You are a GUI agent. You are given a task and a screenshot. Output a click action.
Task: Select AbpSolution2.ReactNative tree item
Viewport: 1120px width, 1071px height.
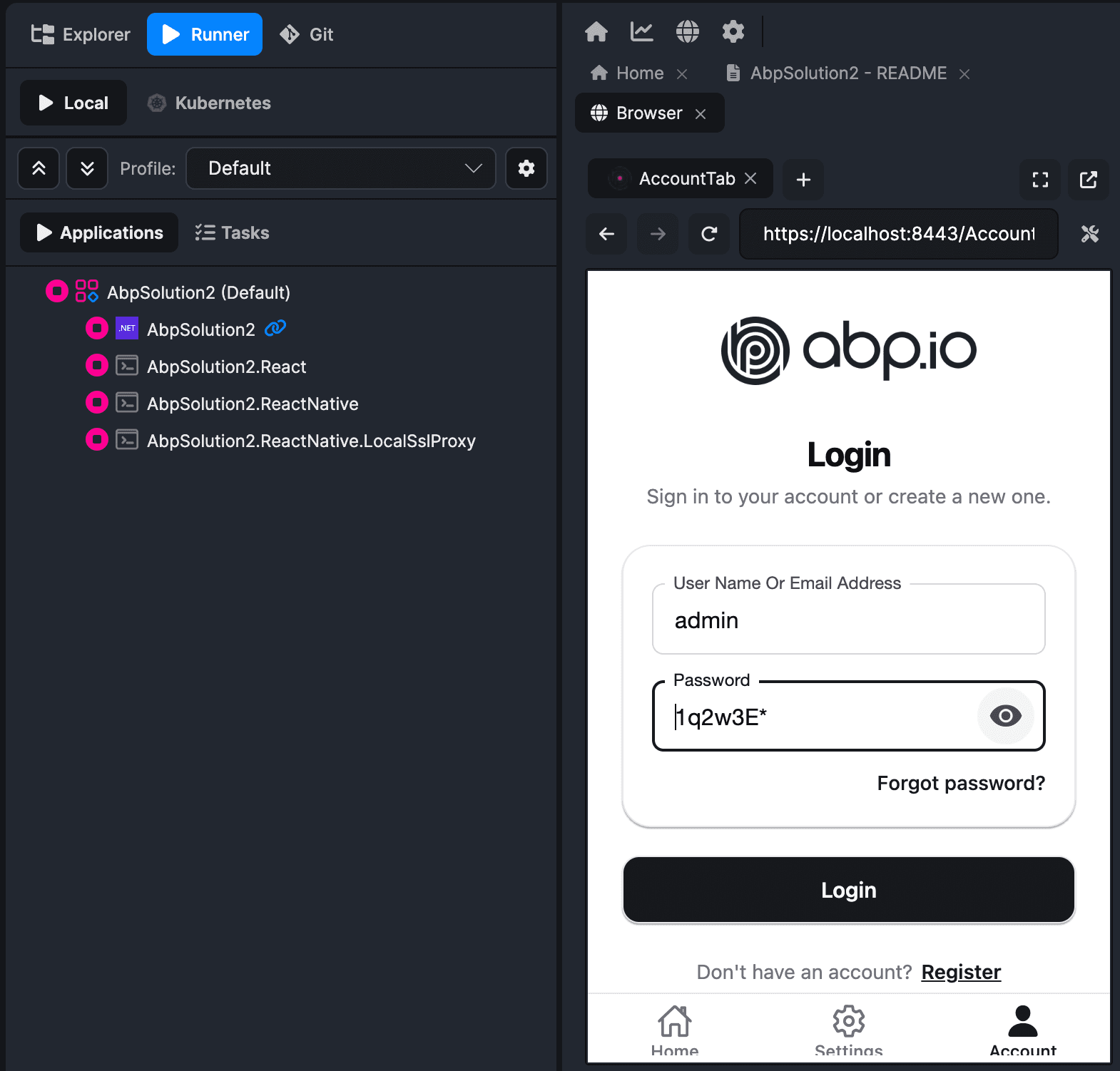click(x=253, y=404)
